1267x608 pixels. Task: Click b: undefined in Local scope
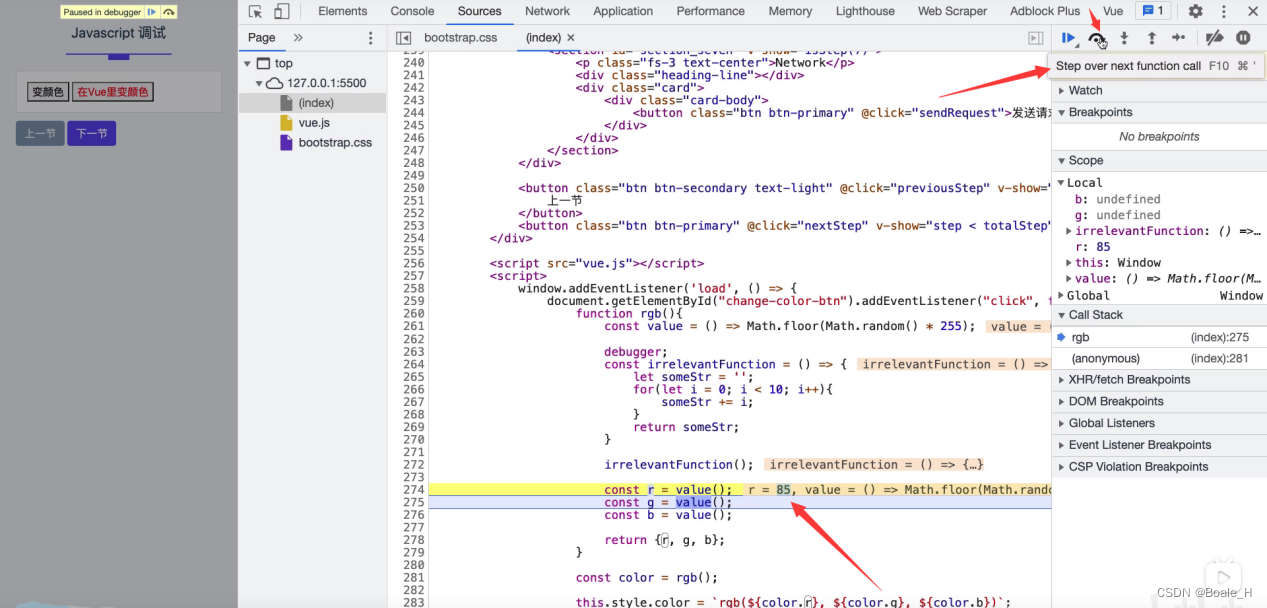point(1118,199)
